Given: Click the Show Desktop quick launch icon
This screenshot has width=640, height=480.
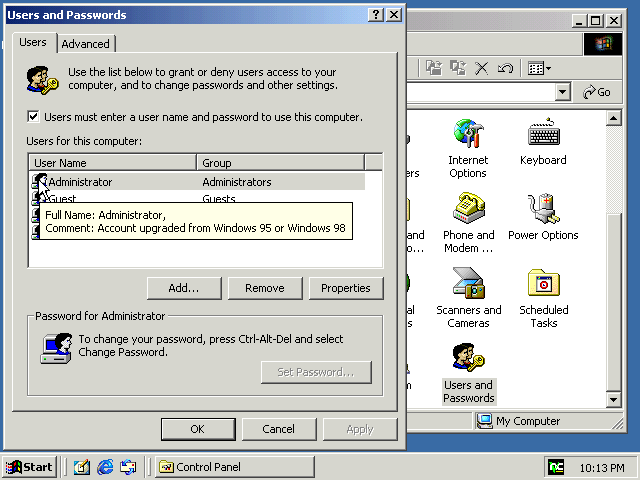Looking at the screenshot, I should 82,467.
